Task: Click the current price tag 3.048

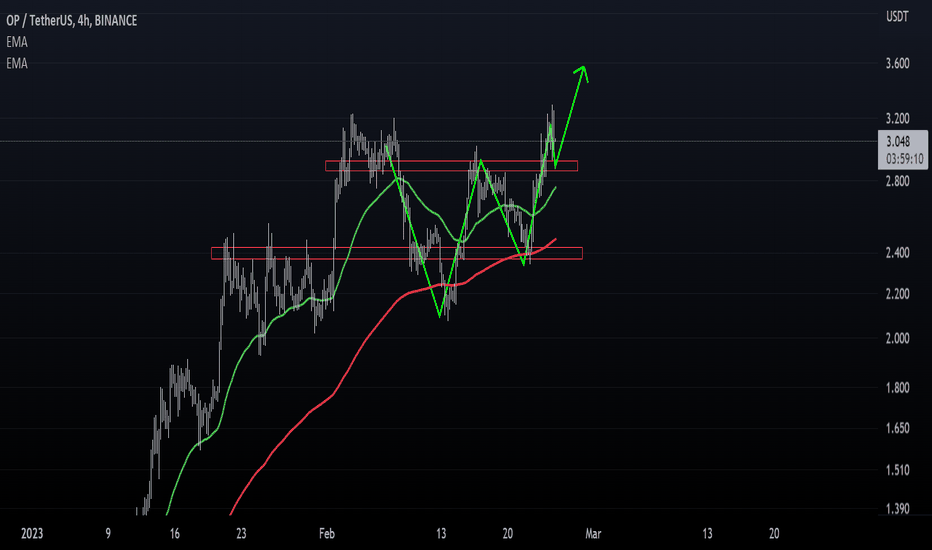Action: [903, 150]
